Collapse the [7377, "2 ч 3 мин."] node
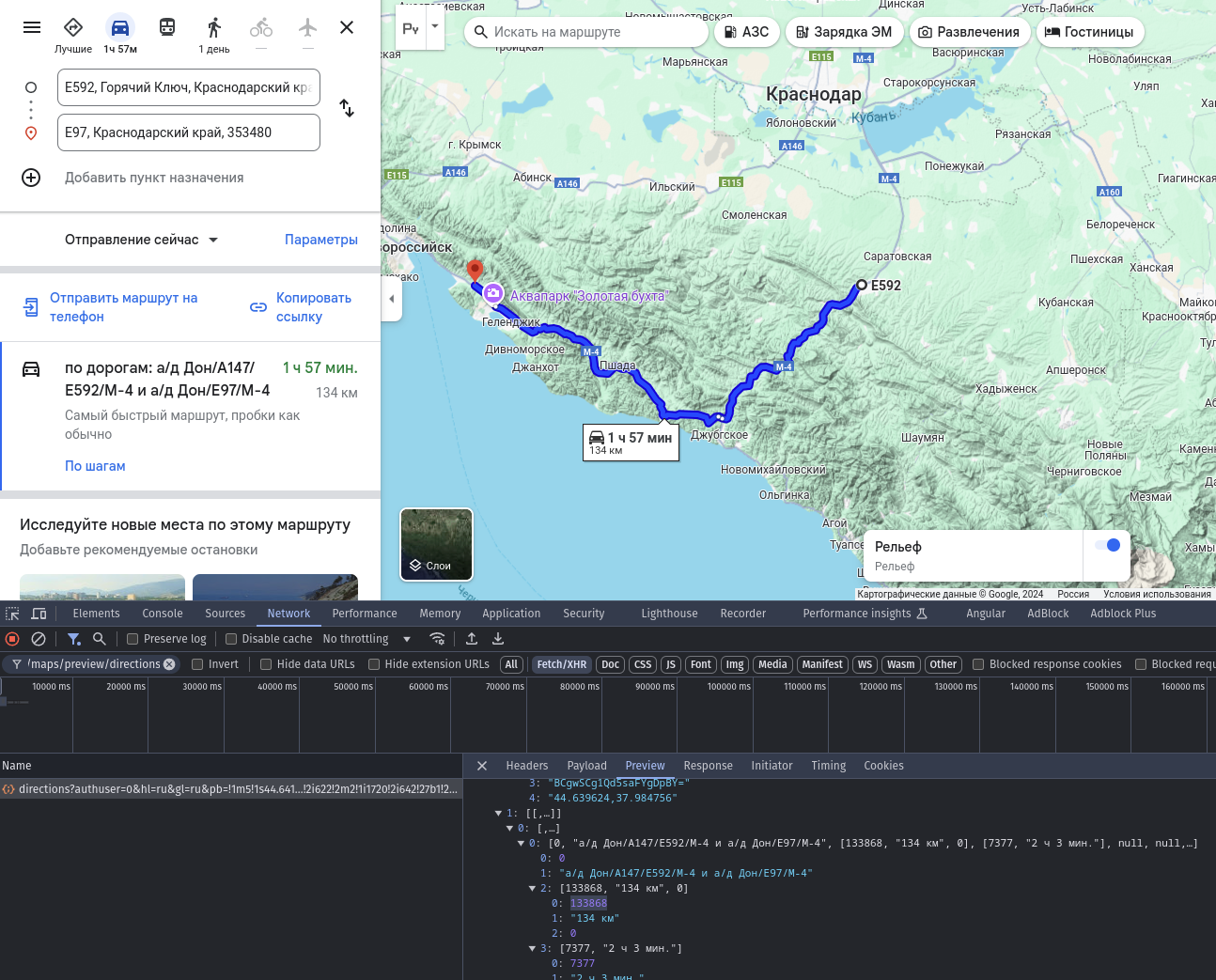 [532, 949]
